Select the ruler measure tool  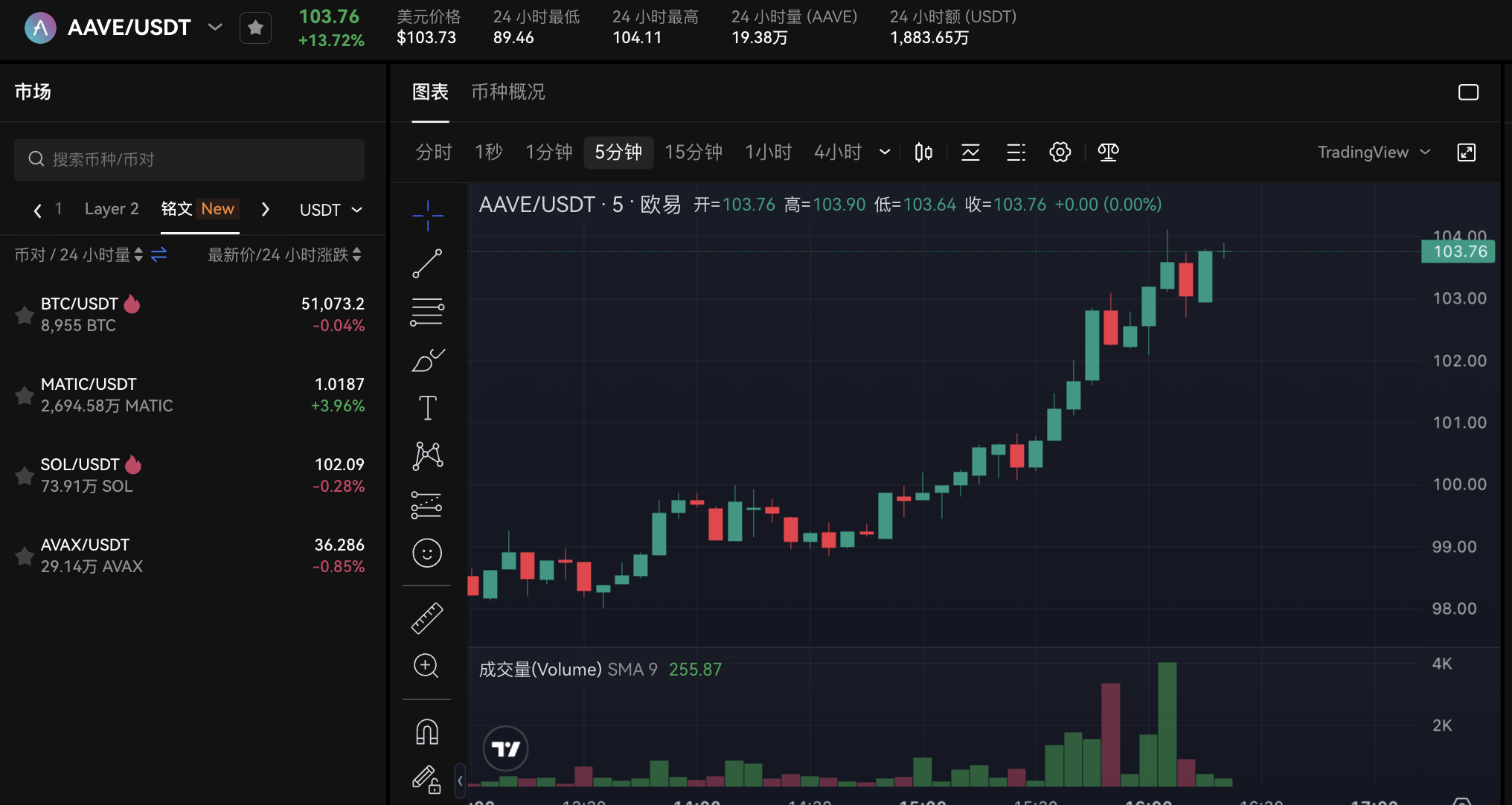pos(427,618)
